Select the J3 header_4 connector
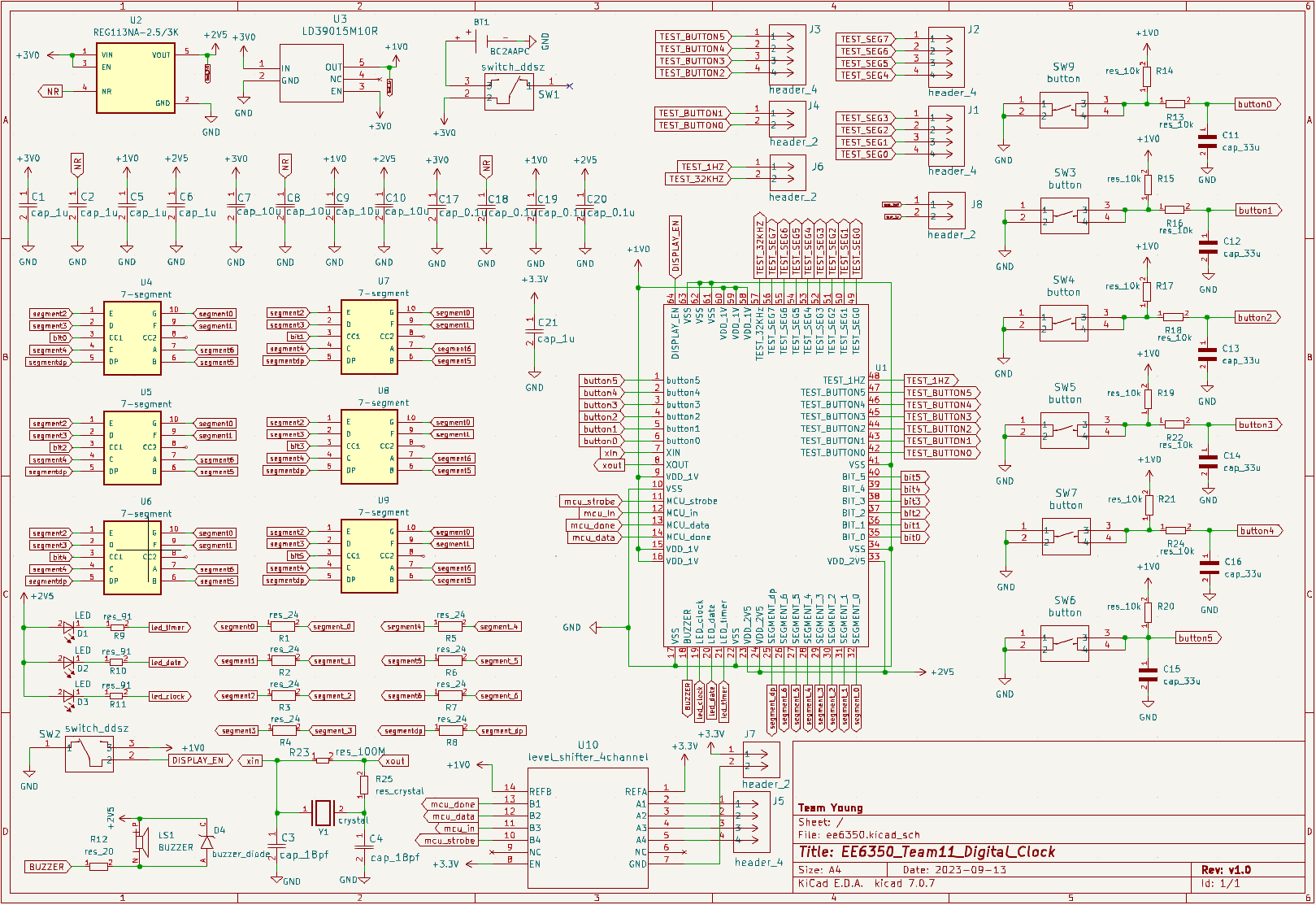This screenshot has width=1316, height=905. click(787, 54)
